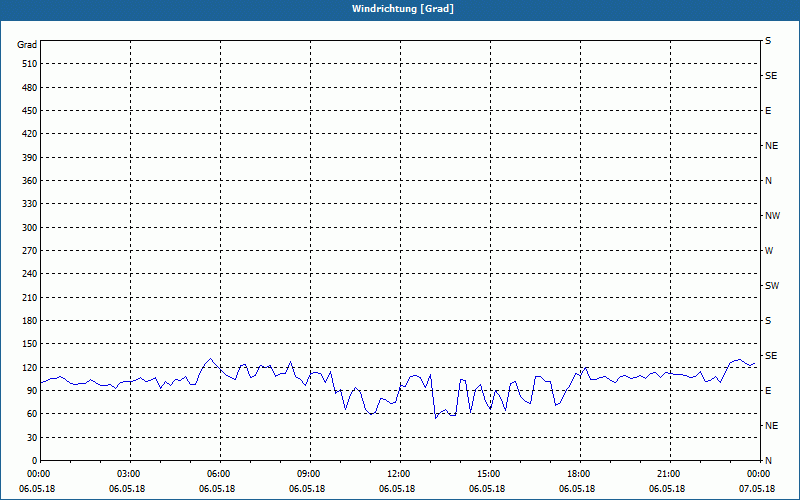Image resolution: width=800 pixels, height=500 pixels.
Task: Click the "S" compass label at 180 gridline
Action: click(x=768, y=321)
